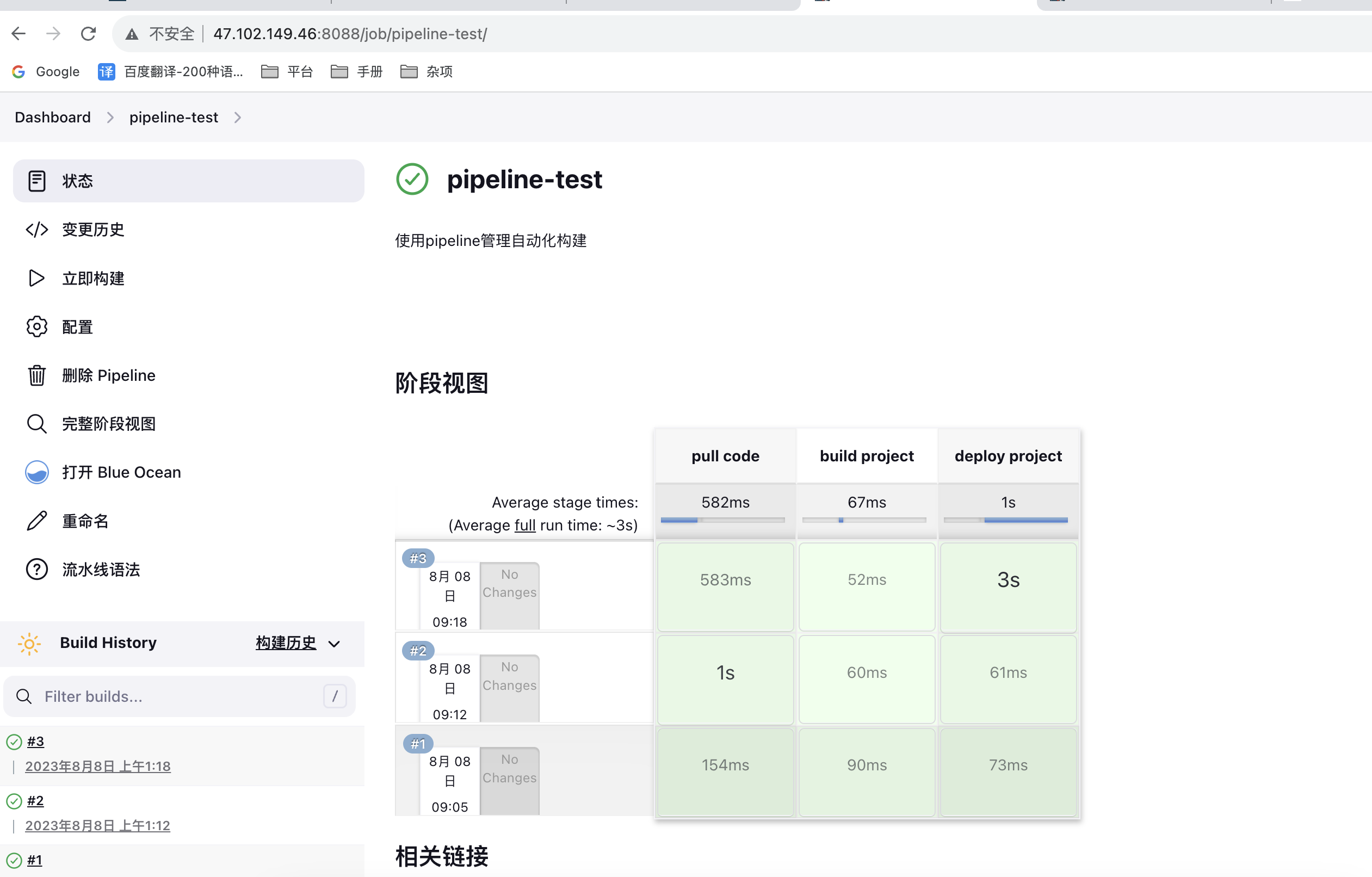Screen dimensions: 1372x877
Task: Click the 立即构建 play icon
Action: click(x=36, y=278)
